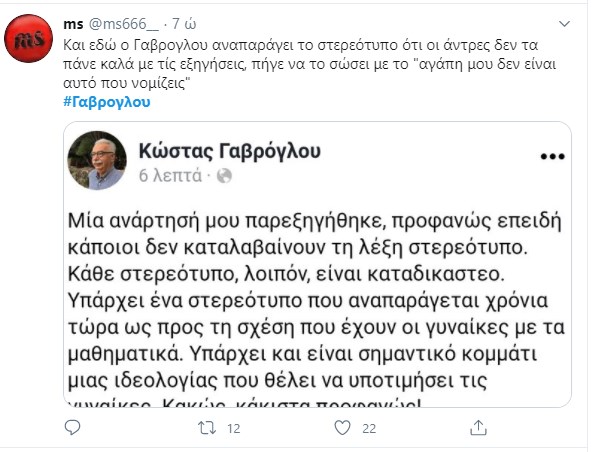Click the tweet text about Γαβρογλου's stereotype
Viewport: 603px width, 452px height.
(x=300, y=62)
